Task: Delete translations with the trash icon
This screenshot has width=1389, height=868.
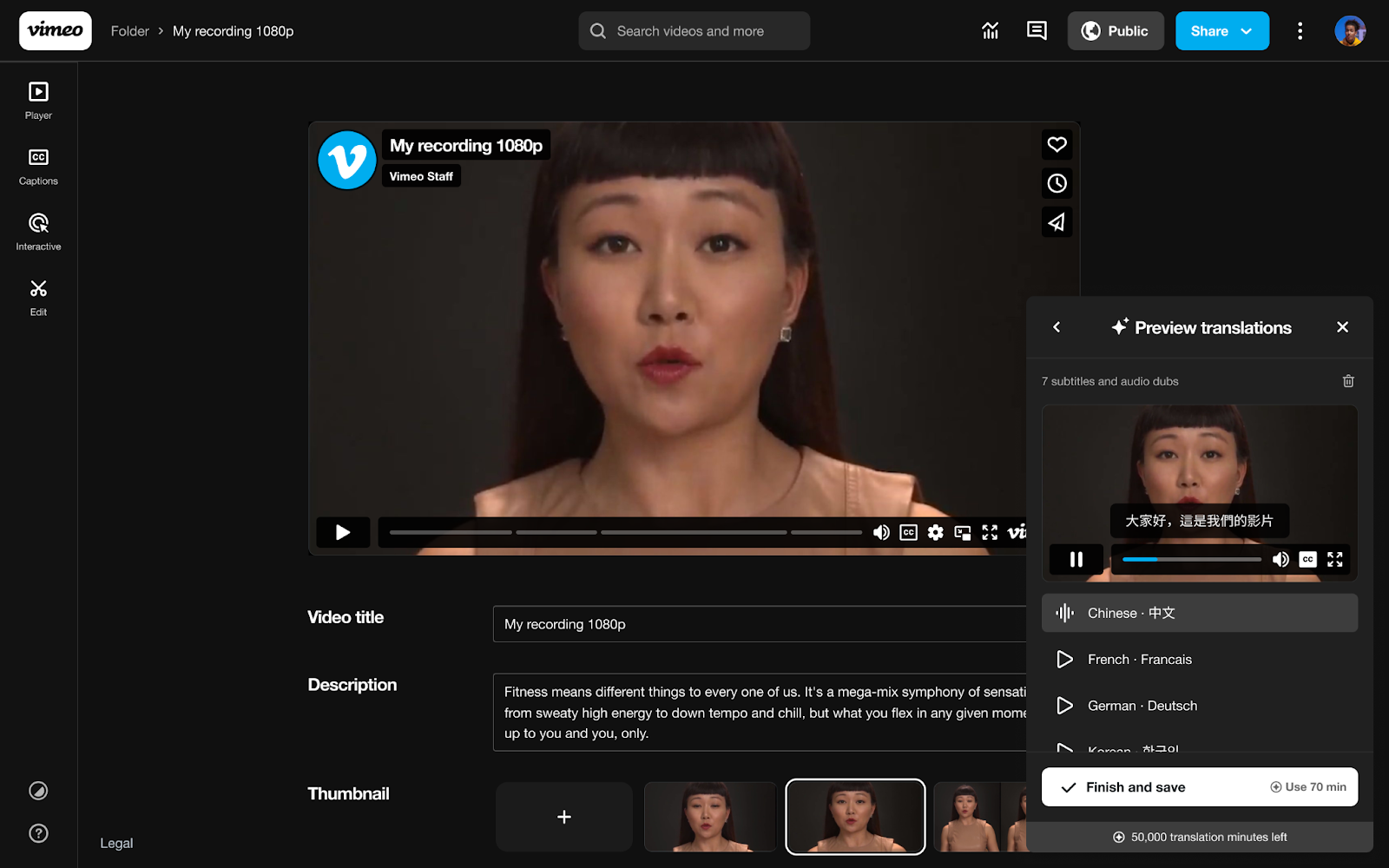Action: (1348, 381)
